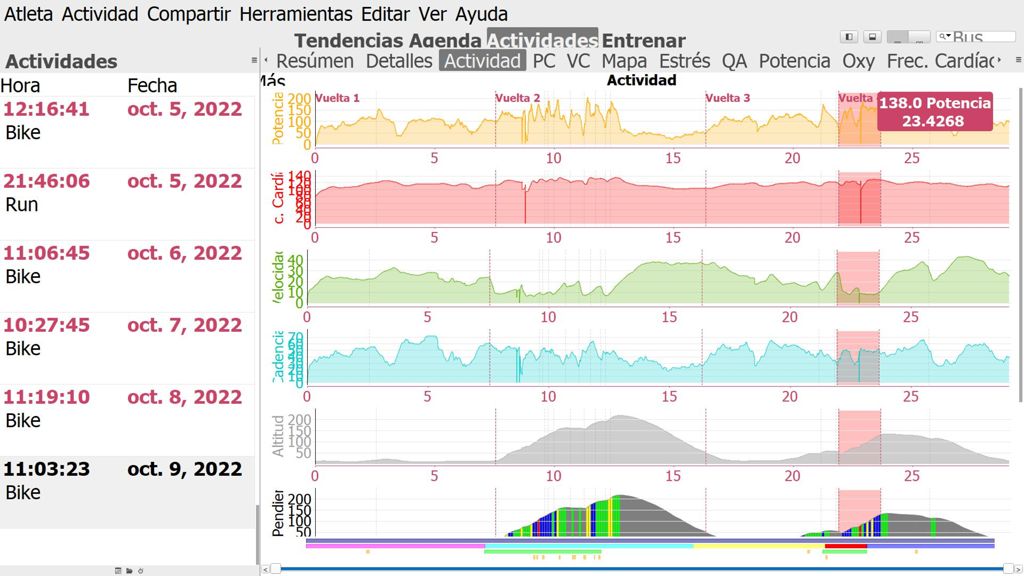The height and width of the screenshot is (576, 1024).
Task: Sort activities by the Fecha column header
Action: 152,86
